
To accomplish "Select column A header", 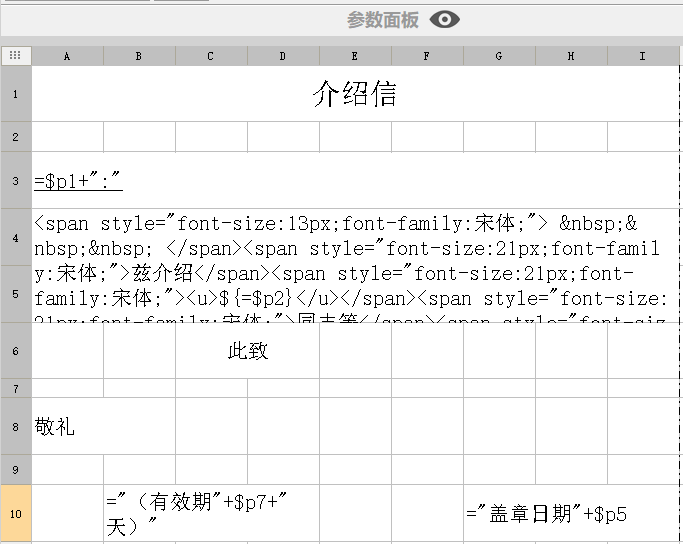I will [x=67, y=56].
